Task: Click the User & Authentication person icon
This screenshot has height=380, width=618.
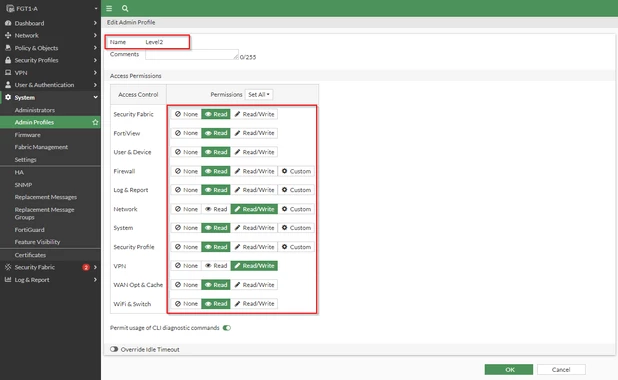Action: [8, 85]
